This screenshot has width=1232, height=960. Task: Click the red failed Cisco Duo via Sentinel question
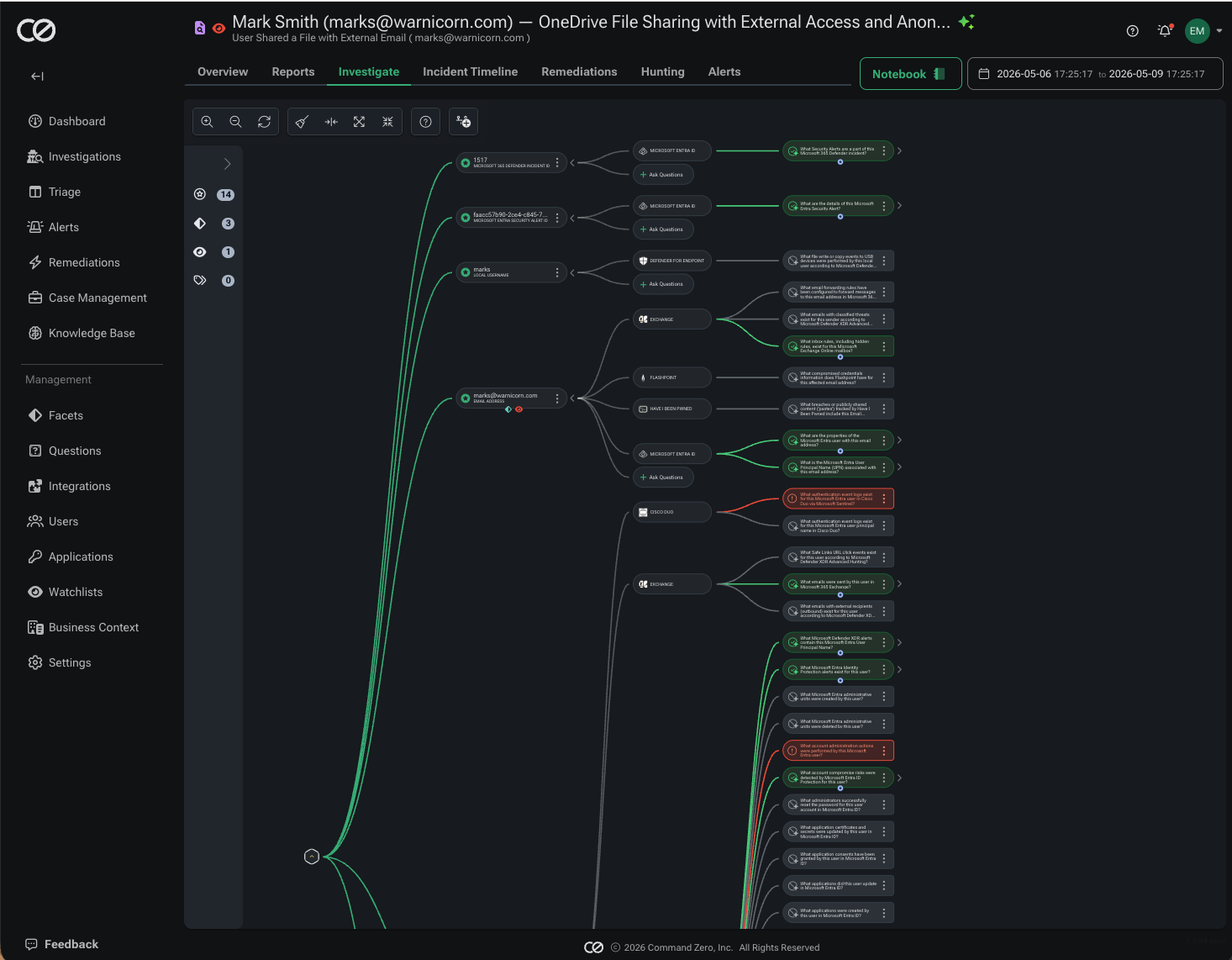[x=838, y=498]
